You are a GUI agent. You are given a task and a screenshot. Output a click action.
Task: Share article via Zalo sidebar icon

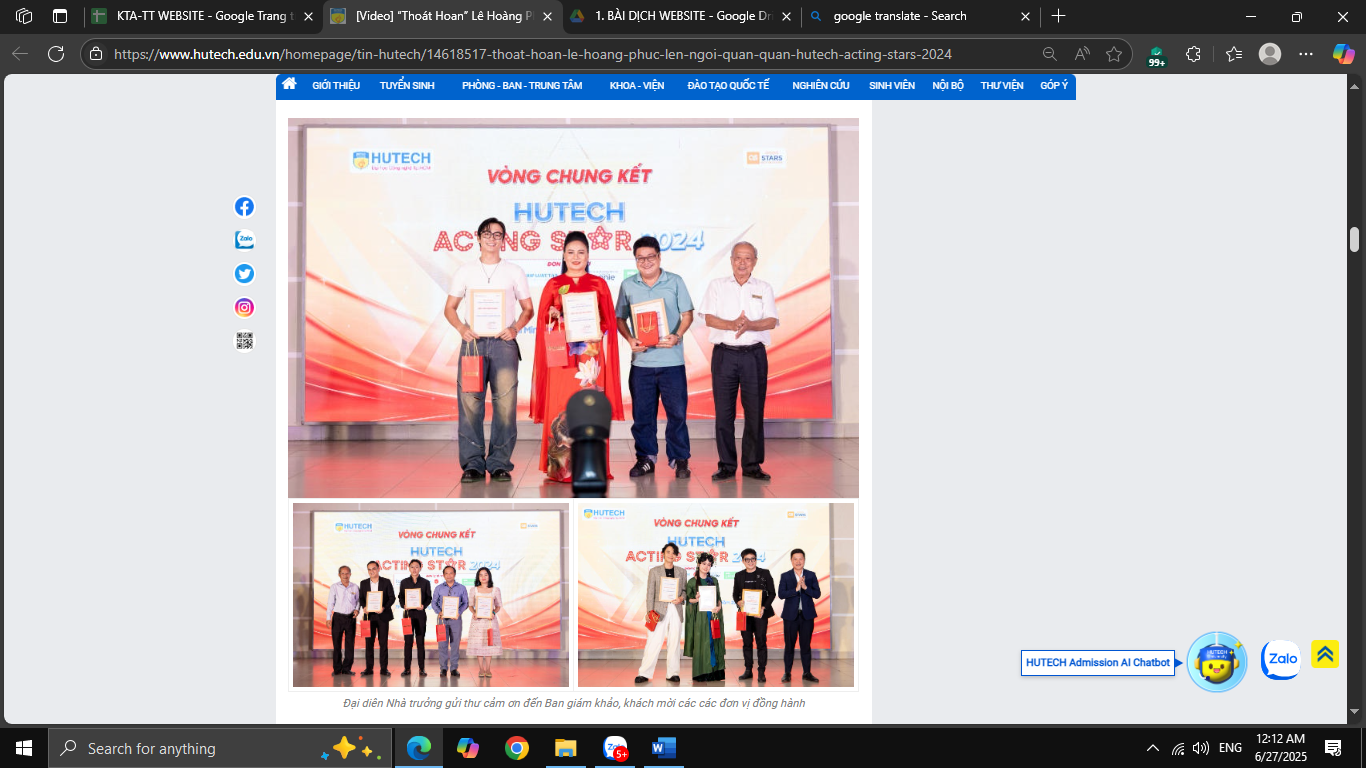244,240
